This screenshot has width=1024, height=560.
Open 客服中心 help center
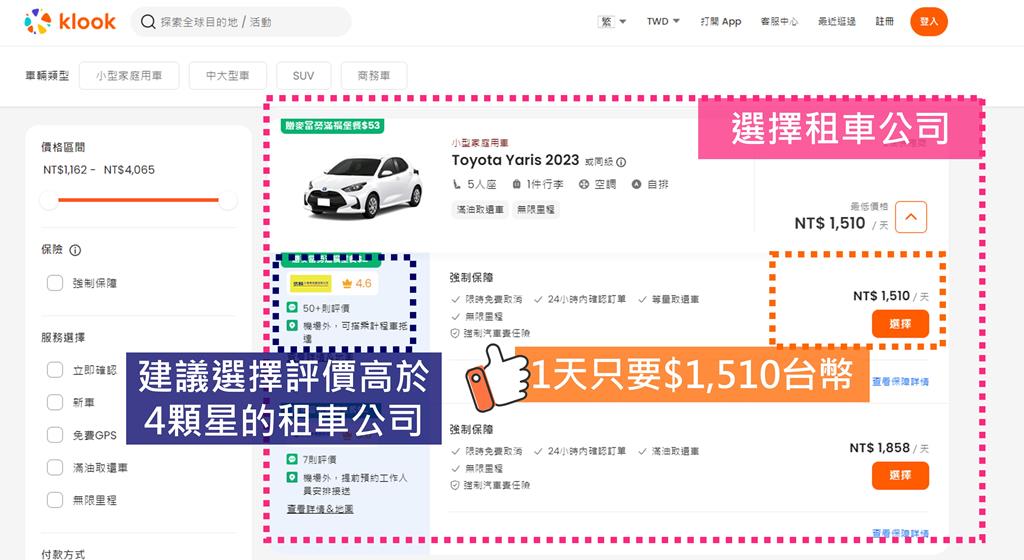[779, 22]
